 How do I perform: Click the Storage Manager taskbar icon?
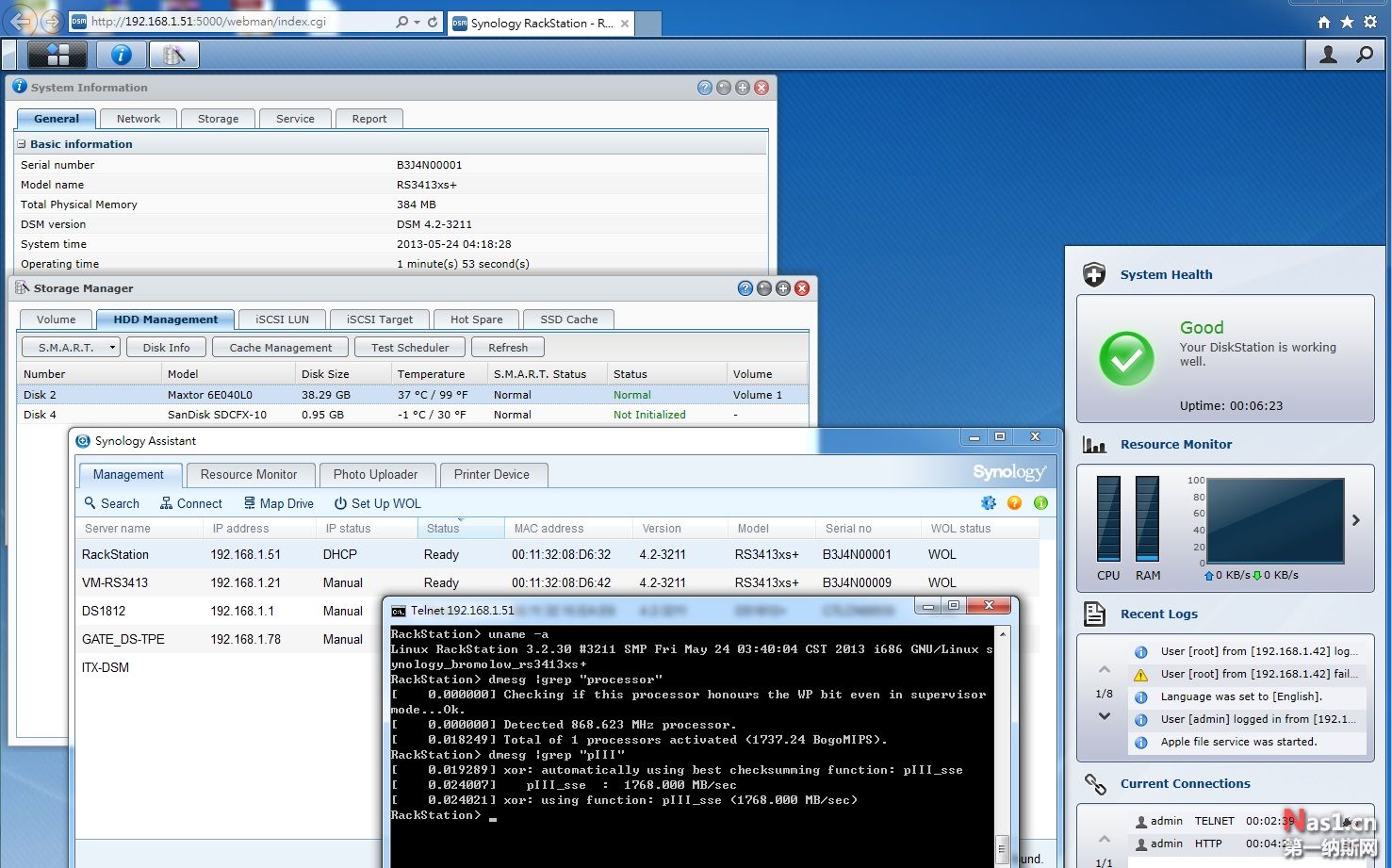174,55
